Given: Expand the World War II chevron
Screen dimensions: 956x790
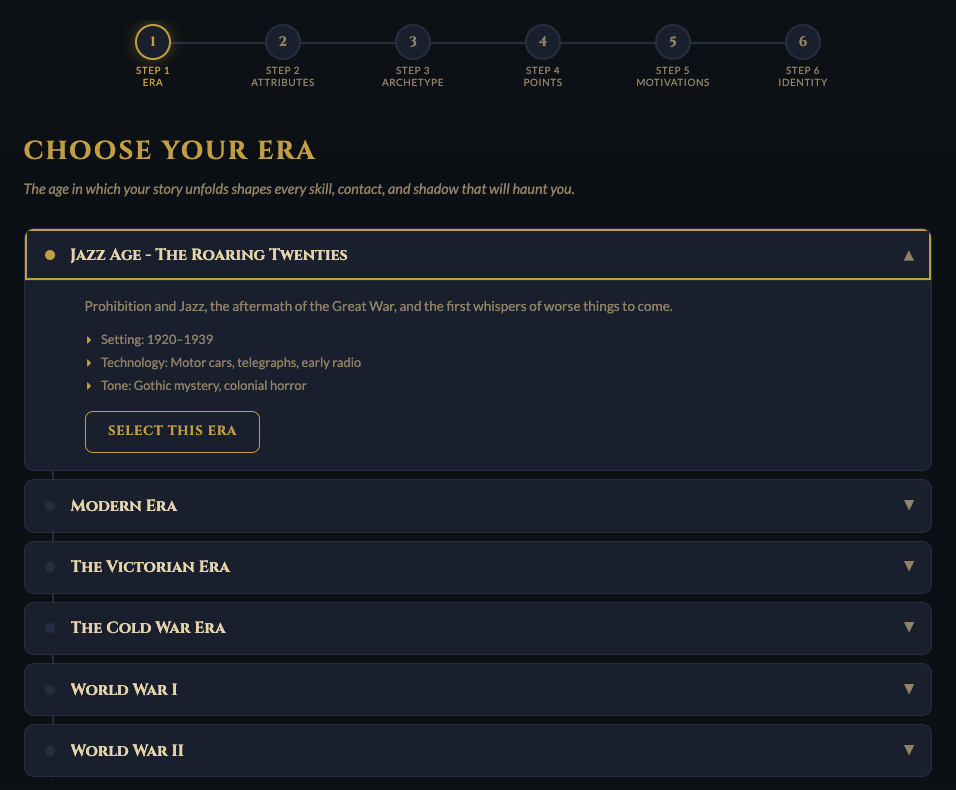Looking at the screenshot, I should coord(908,750).
